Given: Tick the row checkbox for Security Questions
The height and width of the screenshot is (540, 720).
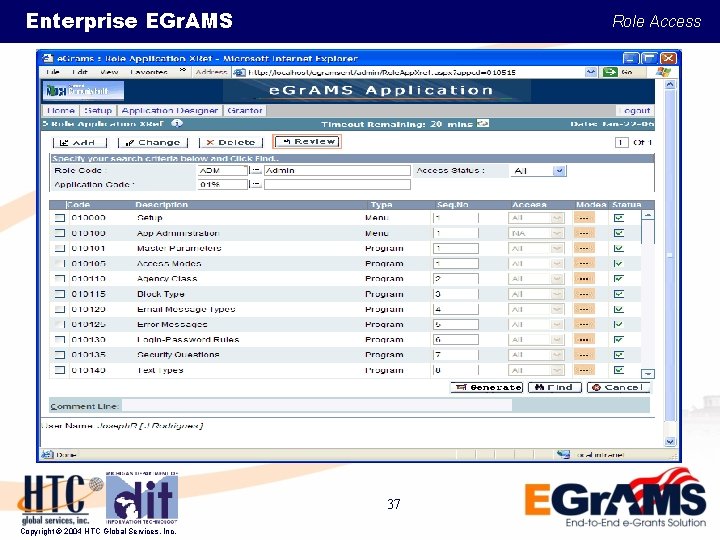Looking at the screenshot, I should [60, 355].
